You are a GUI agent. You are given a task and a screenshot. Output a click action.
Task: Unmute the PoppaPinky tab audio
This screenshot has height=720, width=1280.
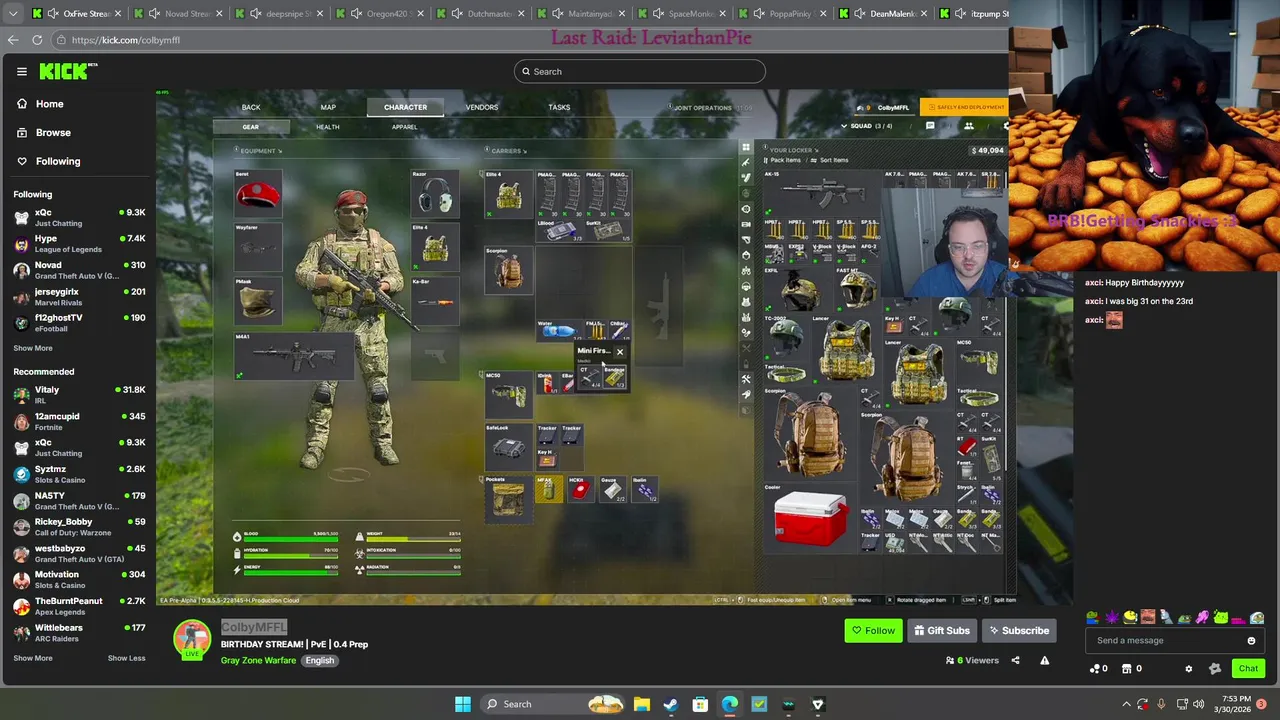760,14
